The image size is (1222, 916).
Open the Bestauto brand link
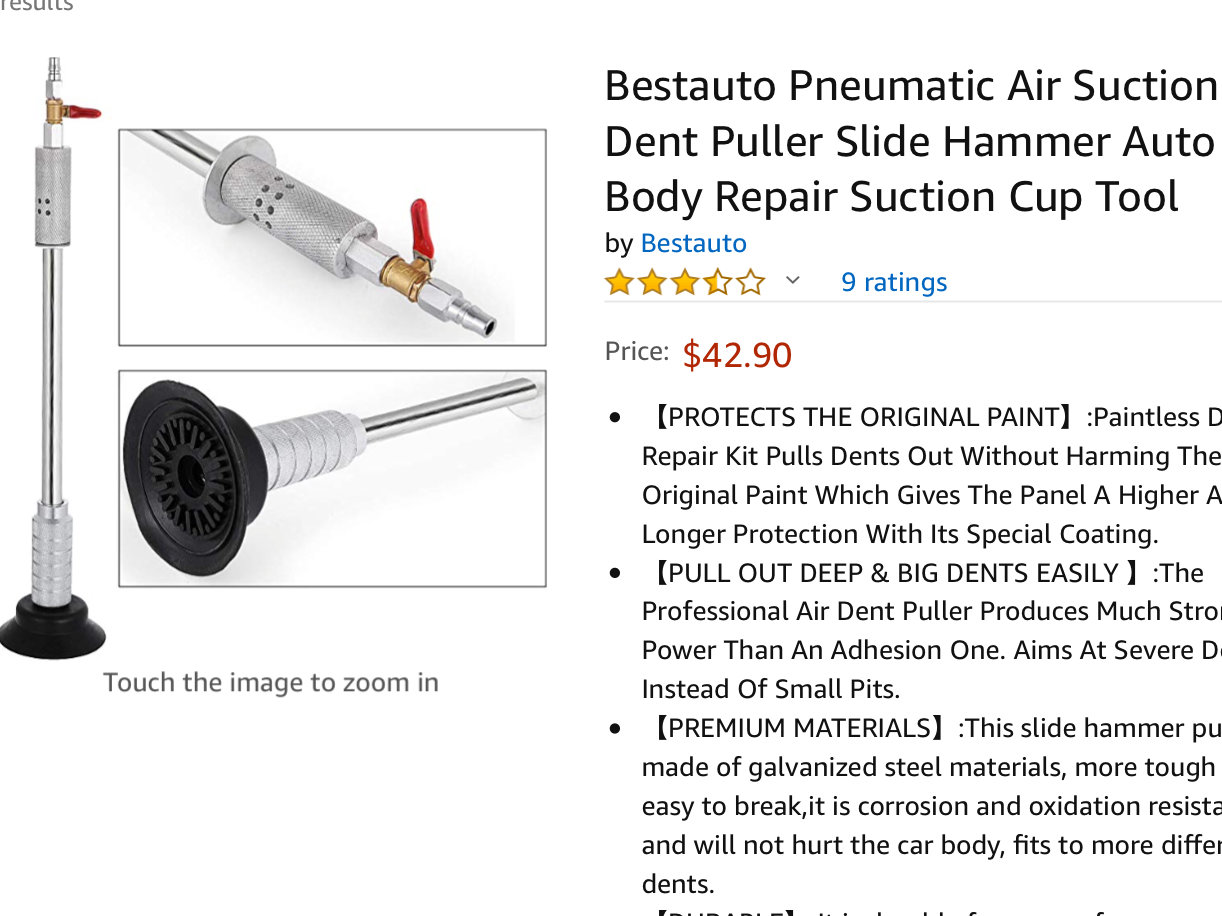[693, 243]
